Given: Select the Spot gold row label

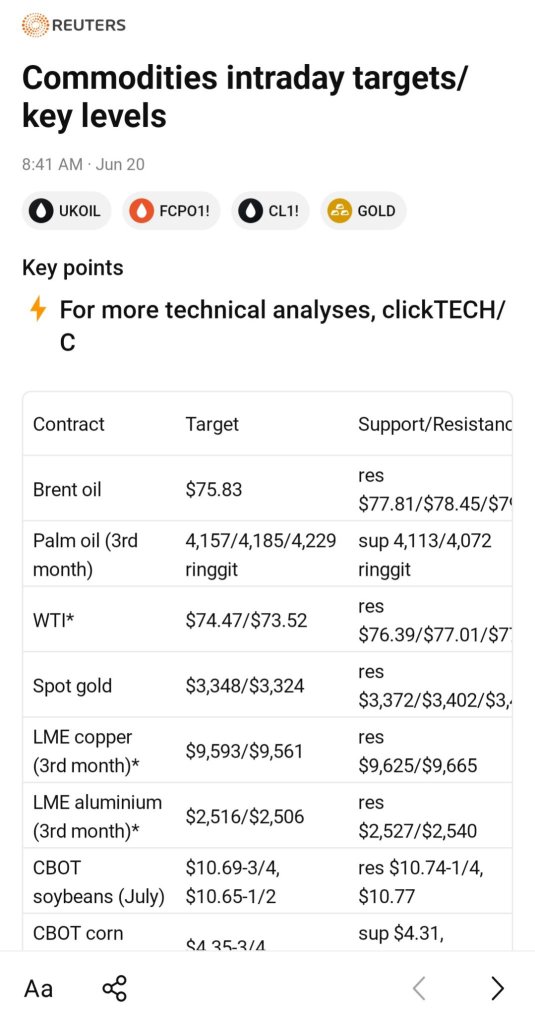Looking at the screenshot, I should [x=73, y=686].
